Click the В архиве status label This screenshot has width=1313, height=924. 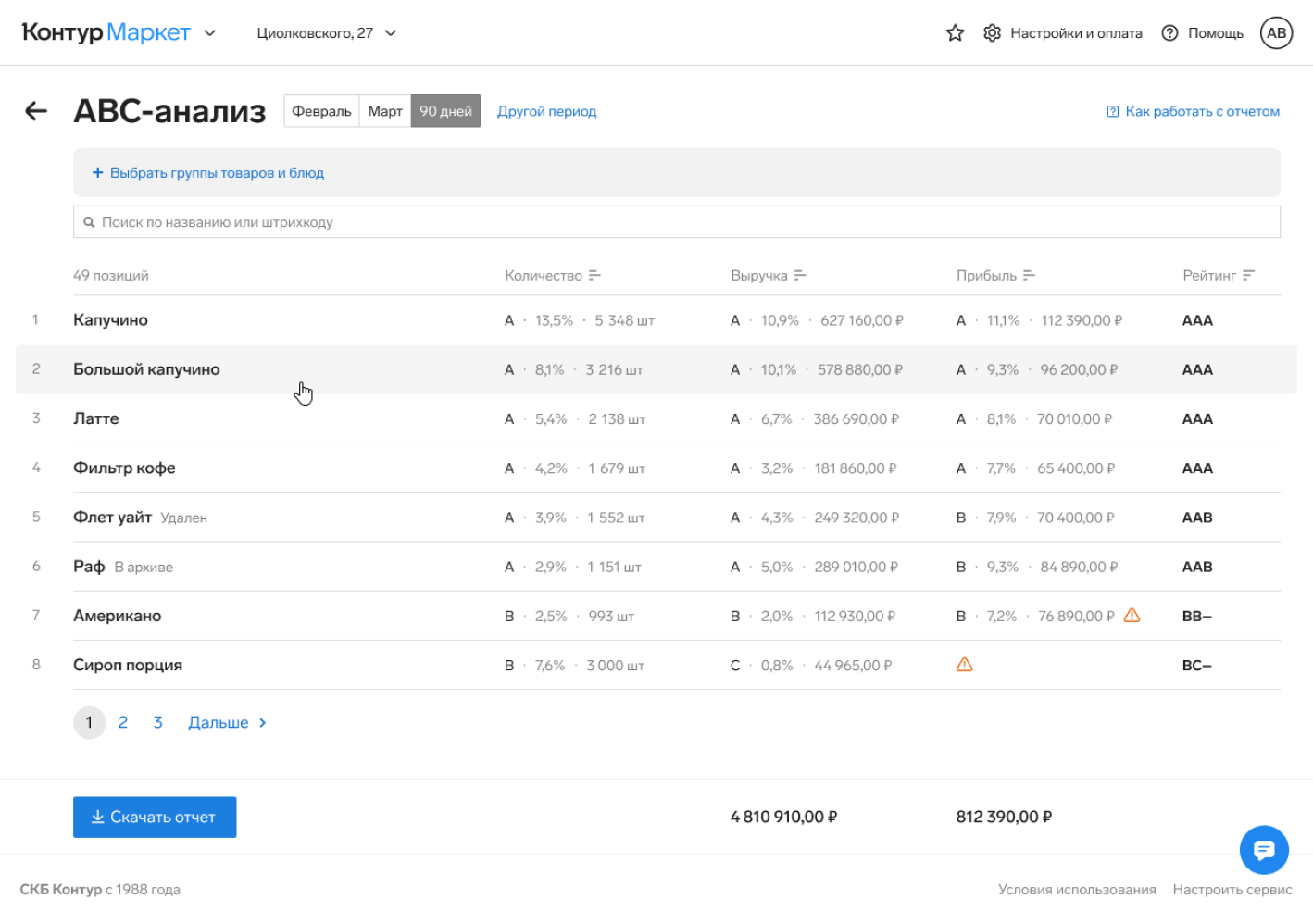(144, 567)
